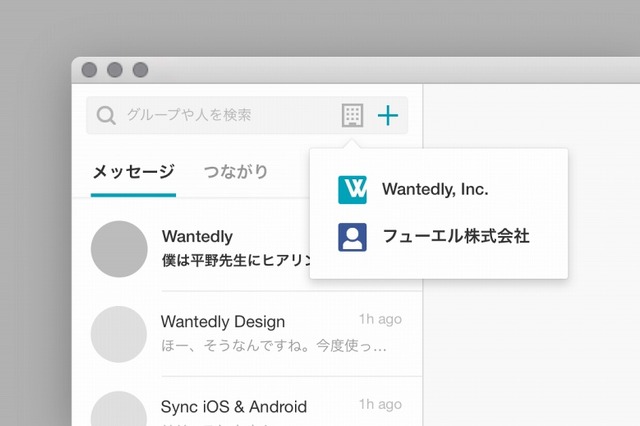Screen dimensions: 640x426
Task: Click the teal plus icon
Action: tap(388, 115)
